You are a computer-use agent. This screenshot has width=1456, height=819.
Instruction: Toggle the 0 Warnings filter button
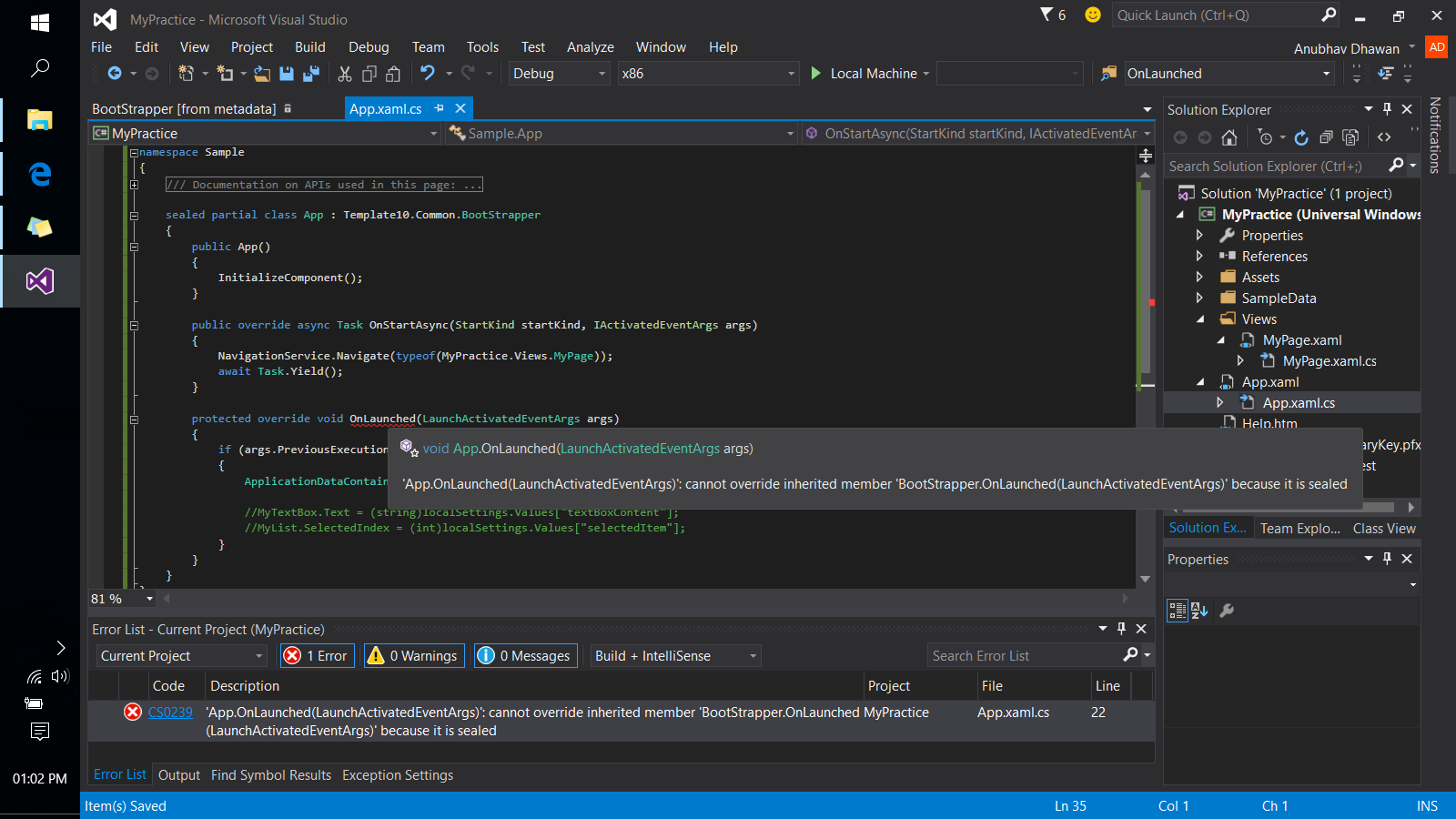point(414,656)
